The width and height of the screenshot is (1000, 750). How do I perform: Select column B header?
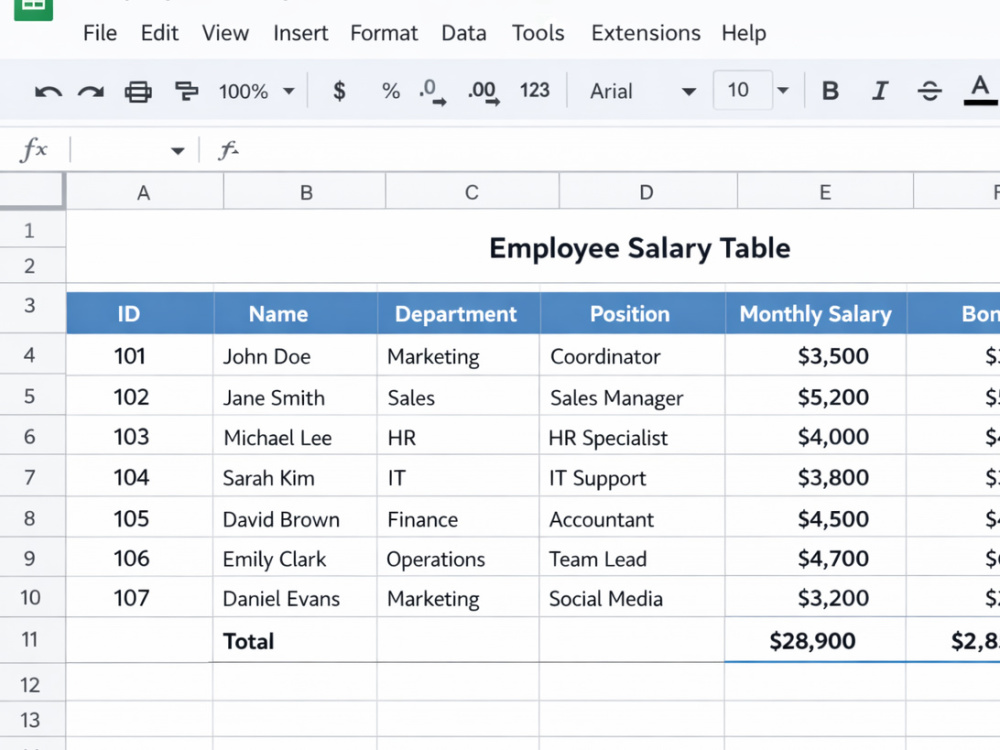coord(305,192)
